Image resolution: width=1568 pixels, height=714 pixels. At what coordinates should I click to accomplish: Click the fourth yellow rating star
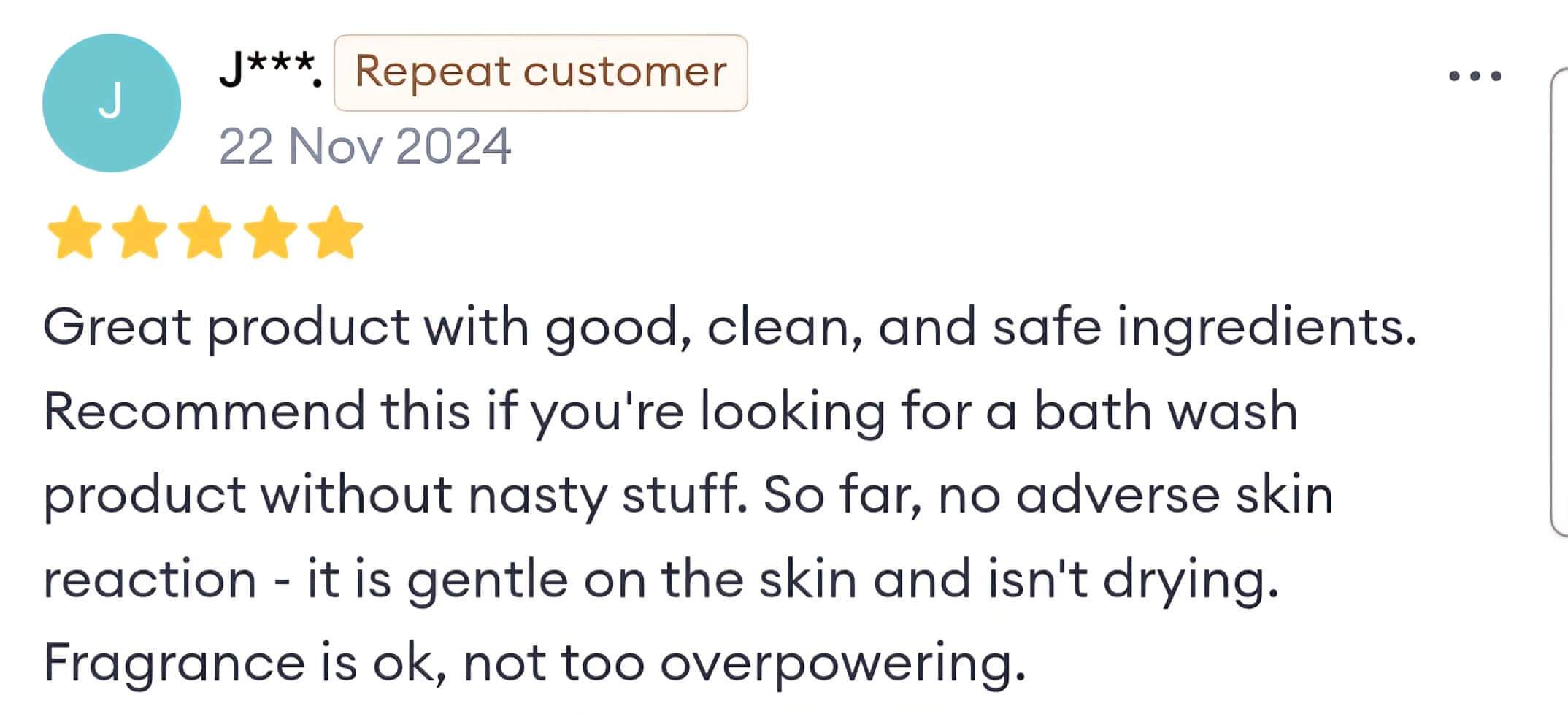270,232
